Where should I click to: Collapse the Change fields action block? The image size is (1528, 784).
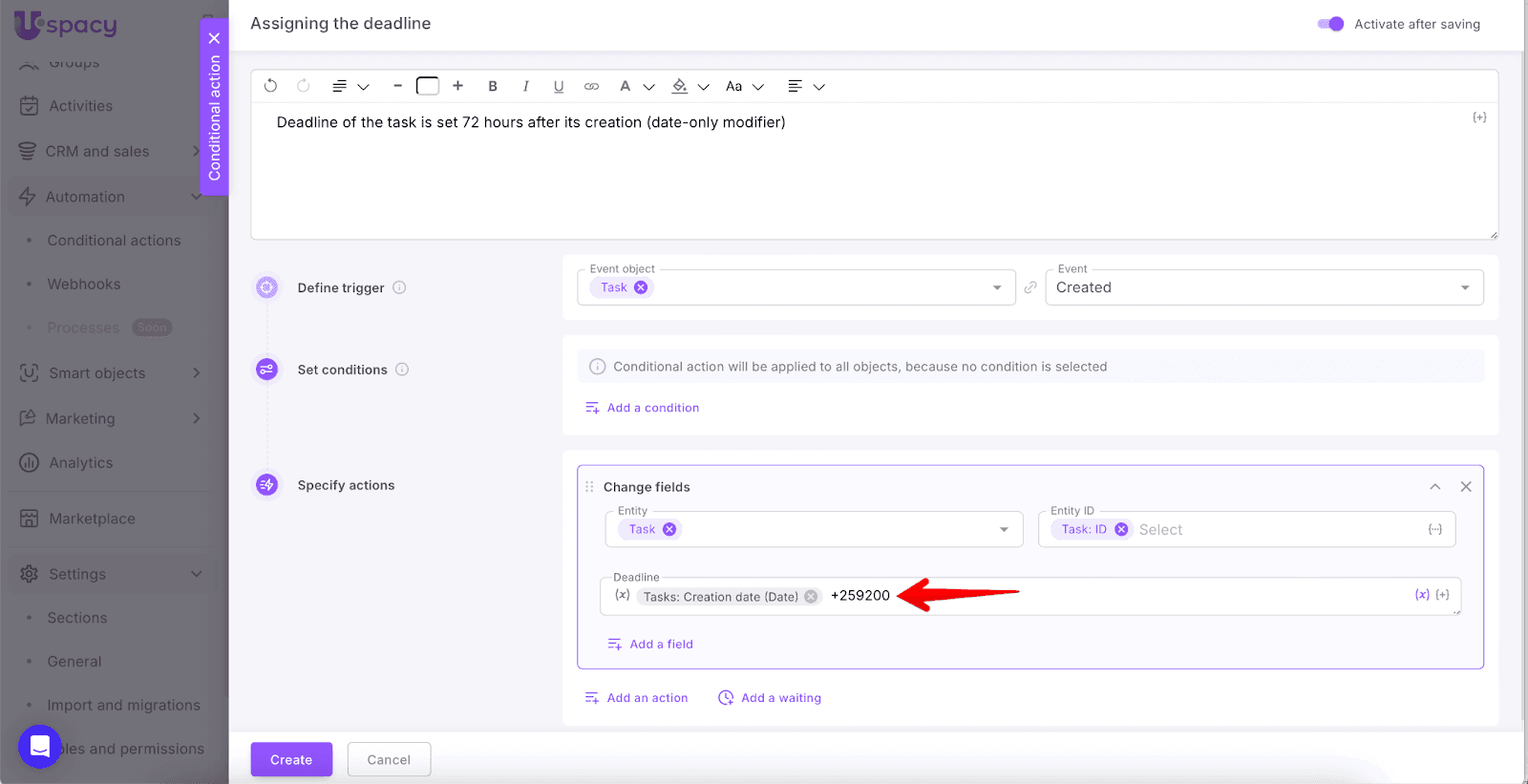(1434, 487)
